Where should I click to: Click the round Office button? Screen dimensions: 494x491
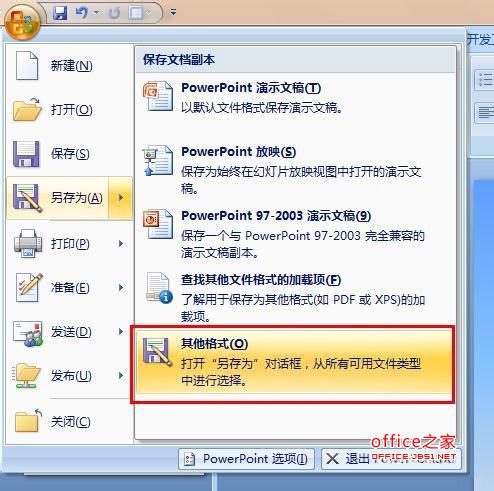tap(22, 22)
